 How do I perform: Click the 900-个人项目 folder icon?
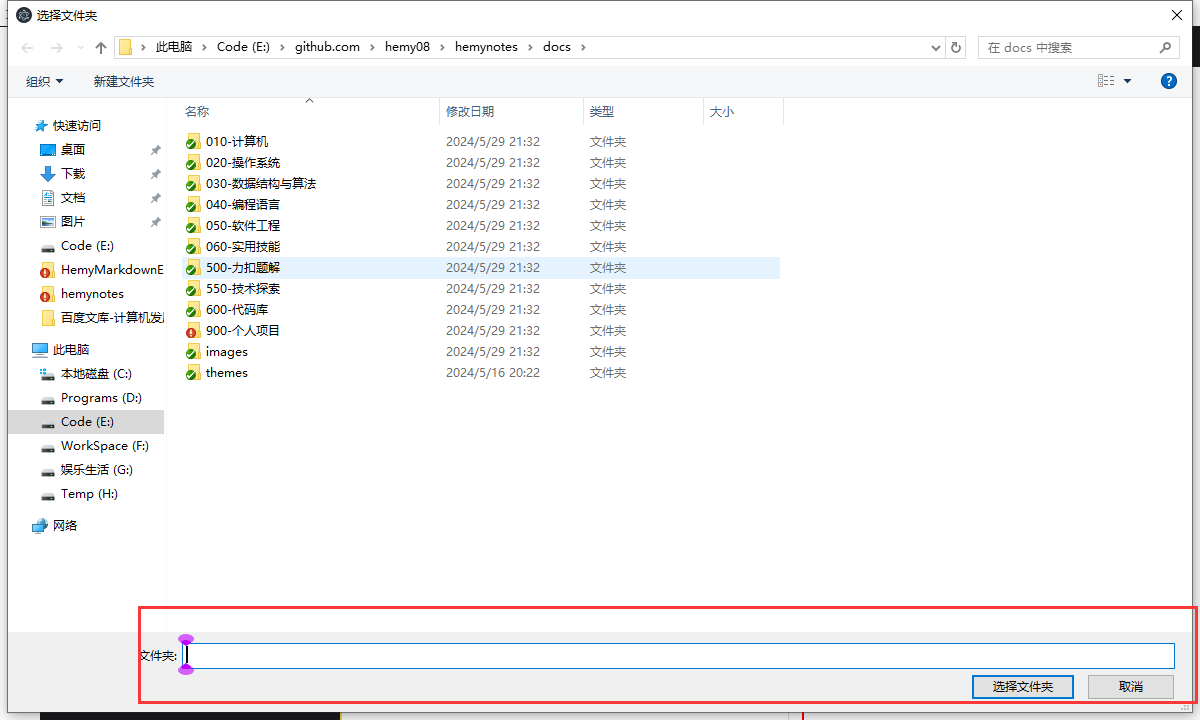(x=193, y=331)
